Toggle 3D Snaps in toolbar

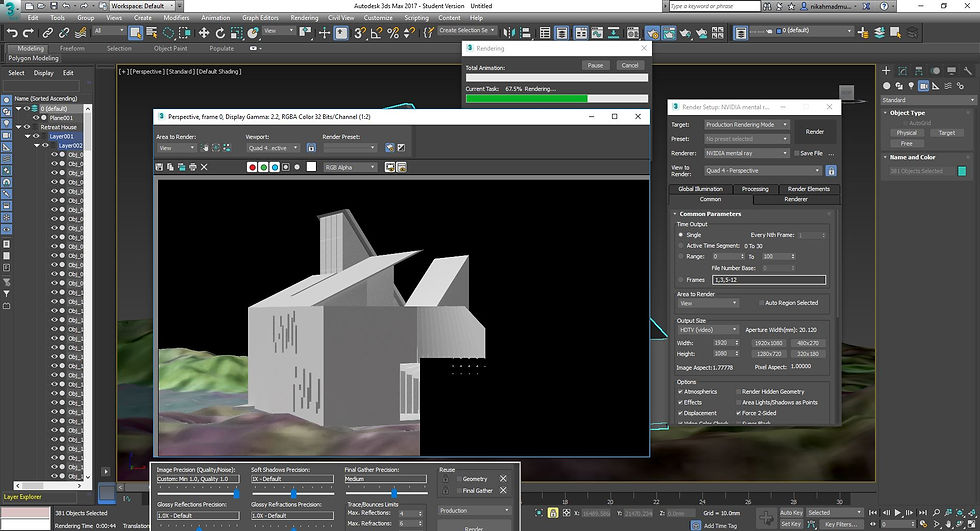coord(359,32)
